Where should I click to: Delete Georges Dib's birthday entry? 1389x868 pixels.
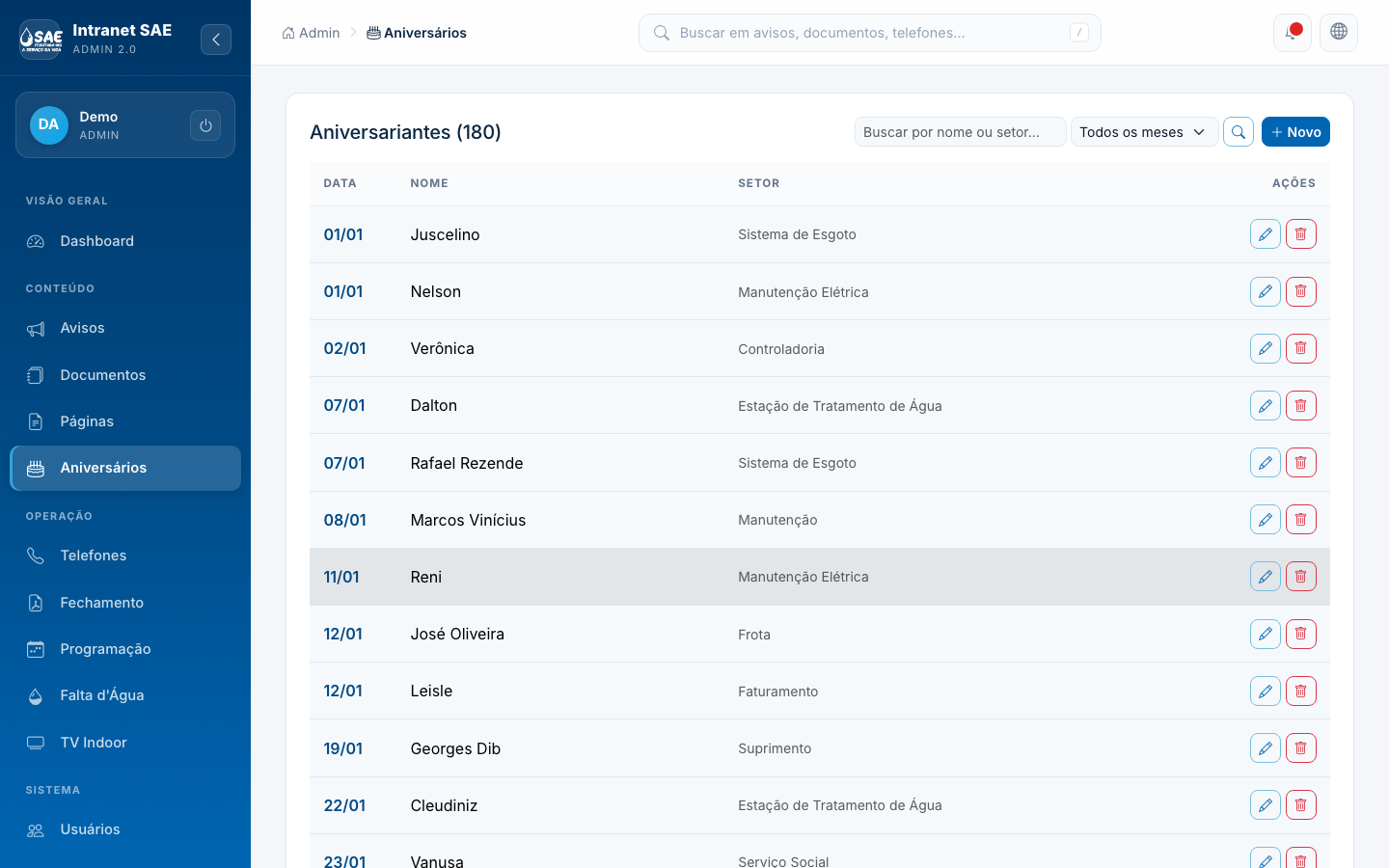[x=1301, y=748]
